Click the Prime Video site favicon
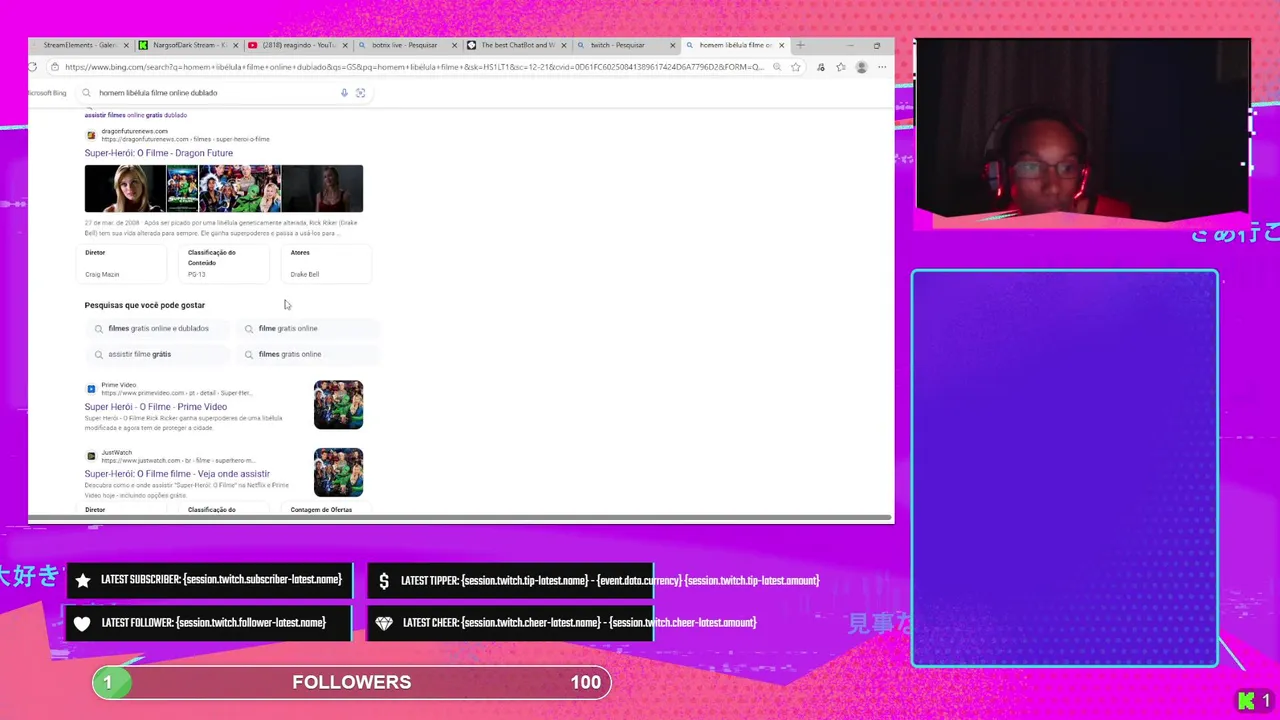This screenshot has height=720, width=1280. pos(91,389)
